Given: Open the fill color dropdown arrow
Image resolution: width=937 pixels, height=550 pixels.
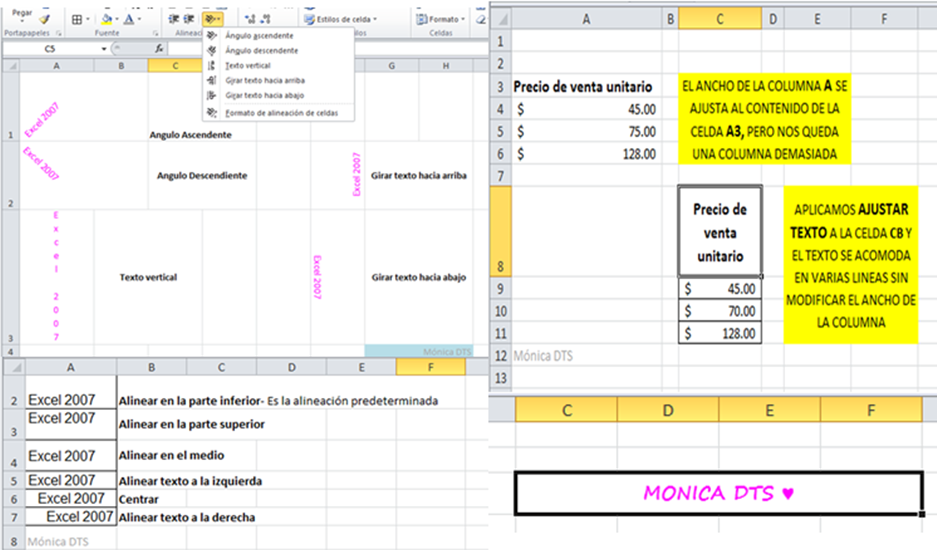Looking at the screenshot, I should (x=117, y=19).
